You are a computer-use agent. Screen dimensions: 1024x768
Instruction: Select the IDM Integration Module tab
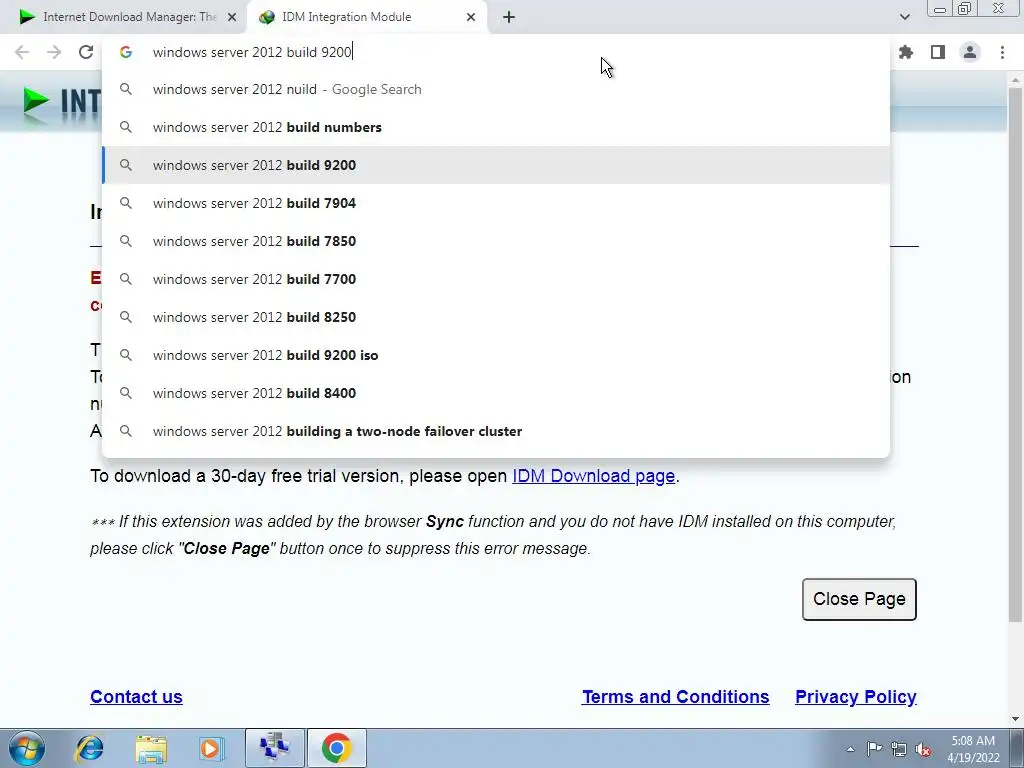coord(367,17)
